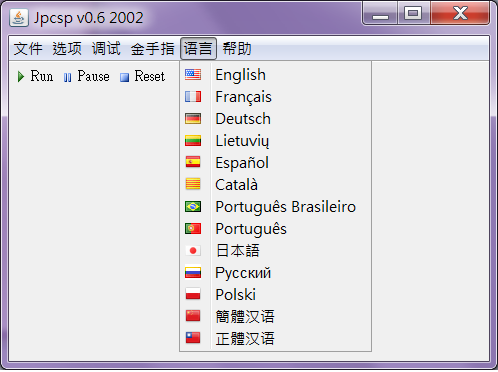Click the Portuguese flag icon
498x372 pixels.
point(193,229)
